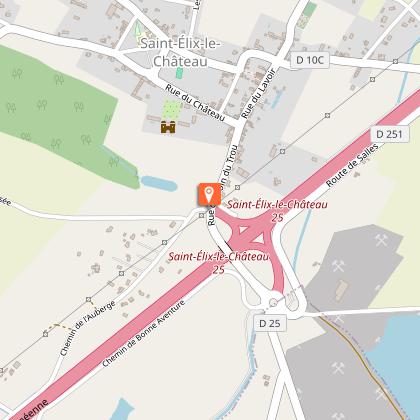
Task: Click the small roundabout circle near D 25
Action: [x=273, y=302]
